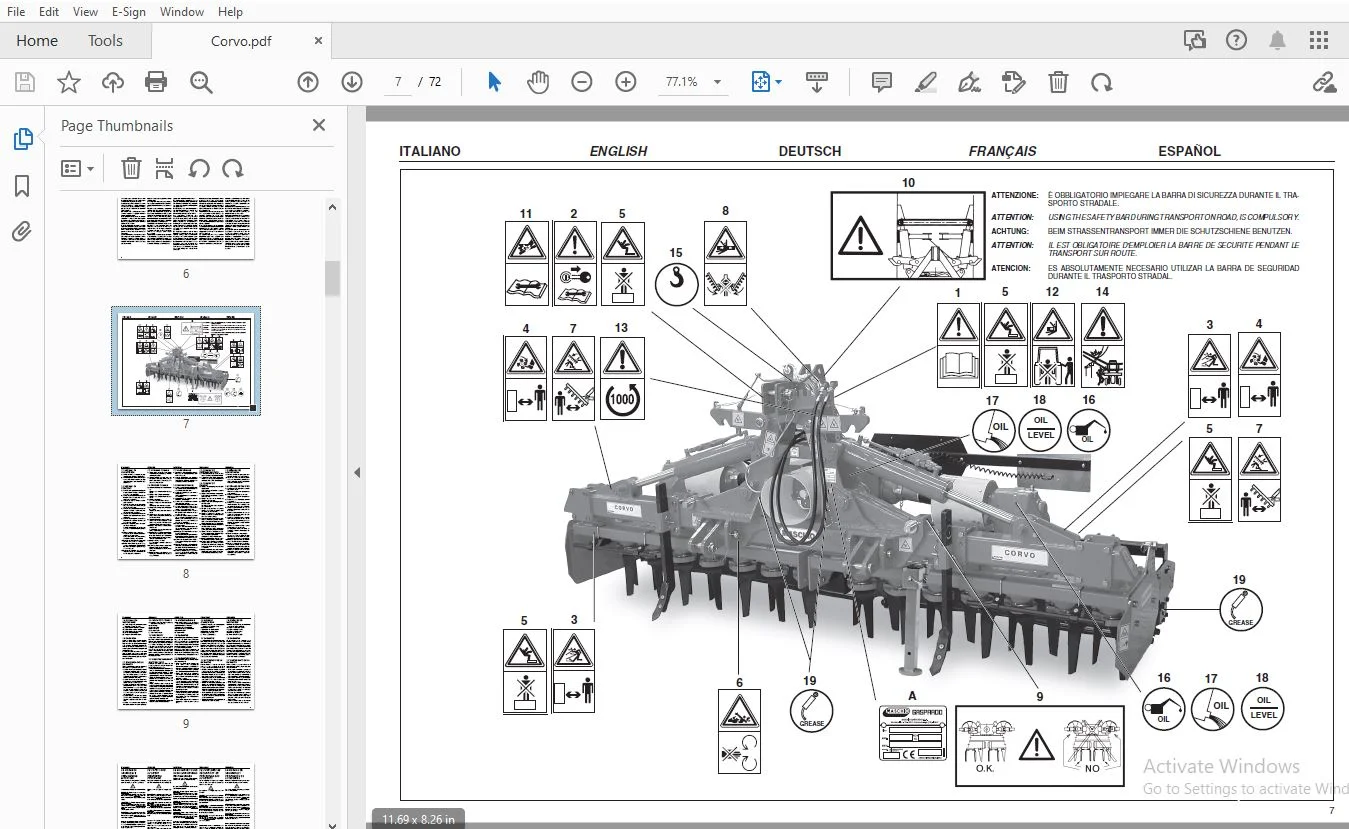
Task: Zoom in with the plus button
Action: (x=626, y=82)
